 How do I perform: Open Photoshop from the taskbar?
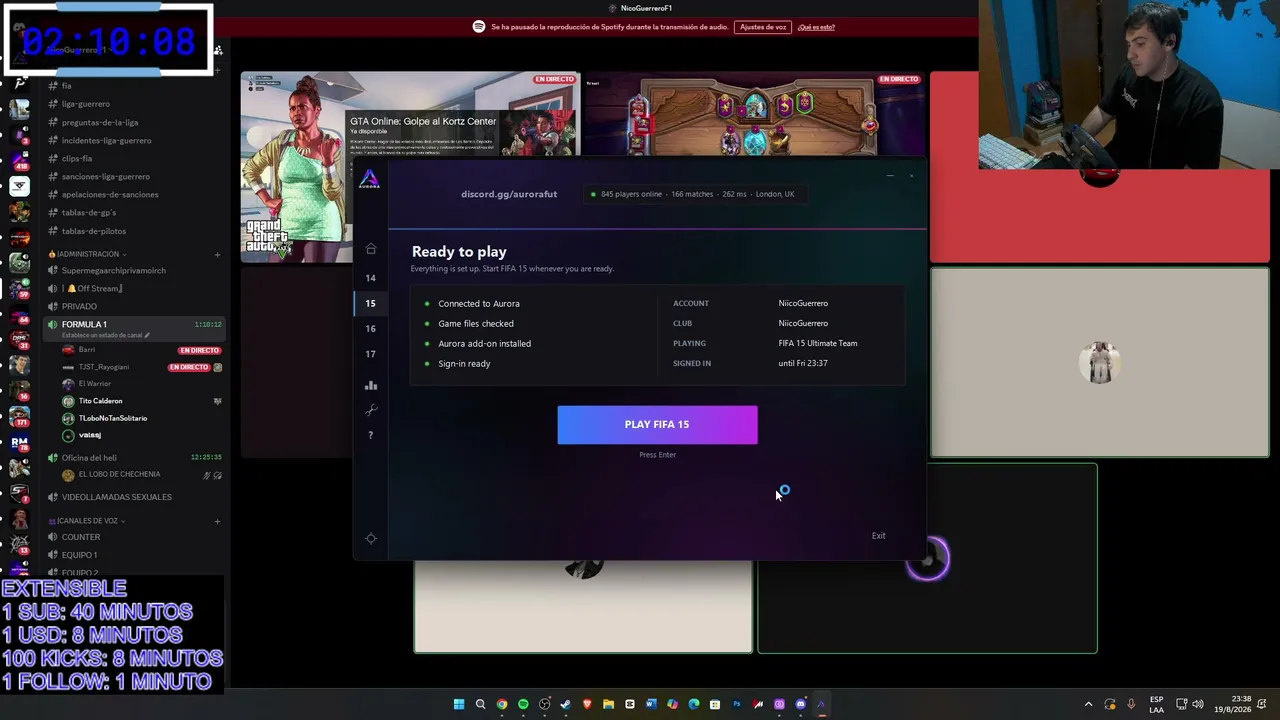(737, 704)
